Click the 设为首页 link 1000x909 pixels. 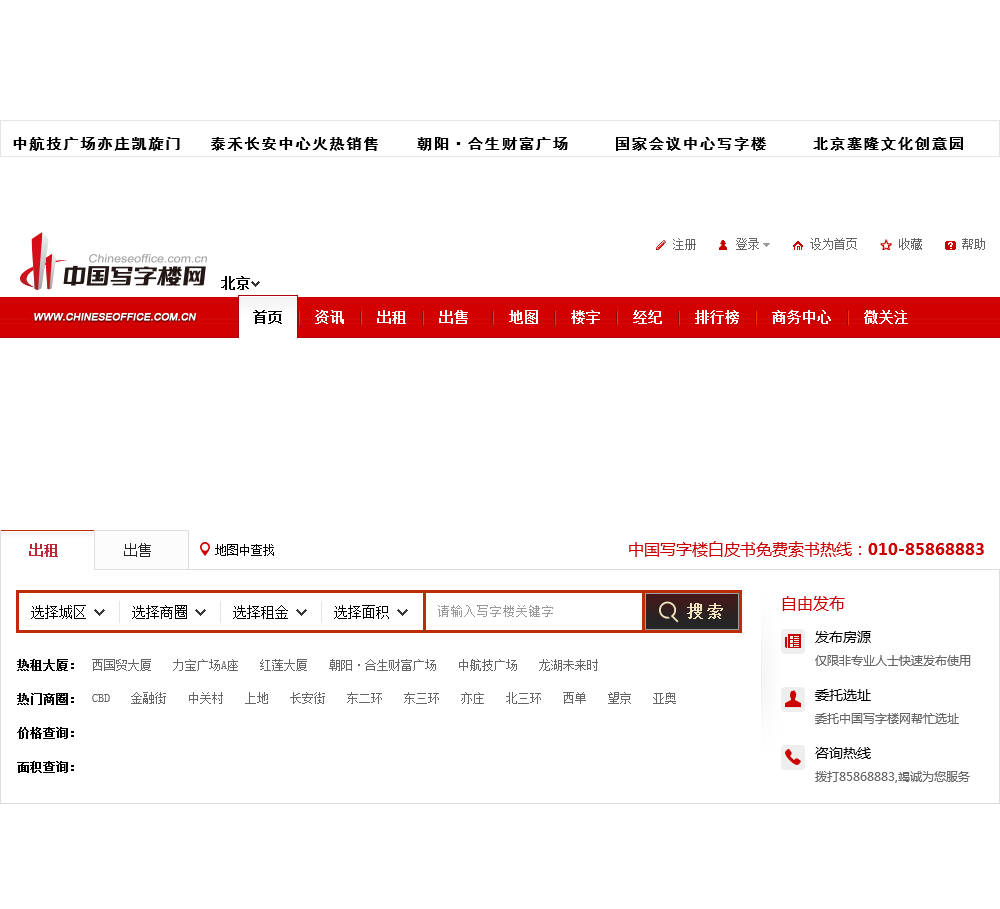pos(834,245)
